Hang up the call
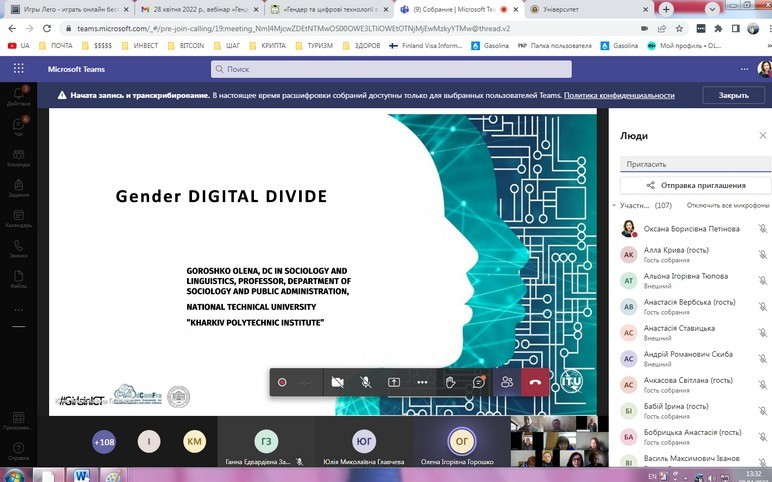 pyautogui.click(x=536, y=382)
